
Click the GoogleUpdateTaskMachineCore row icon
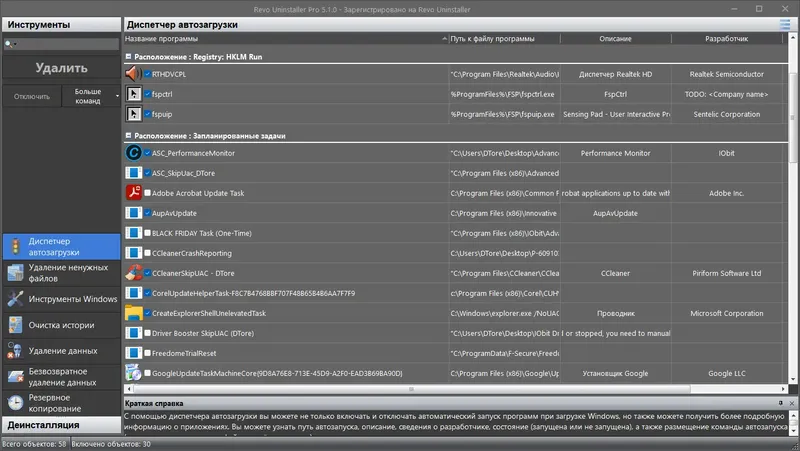tap(133, 373)
